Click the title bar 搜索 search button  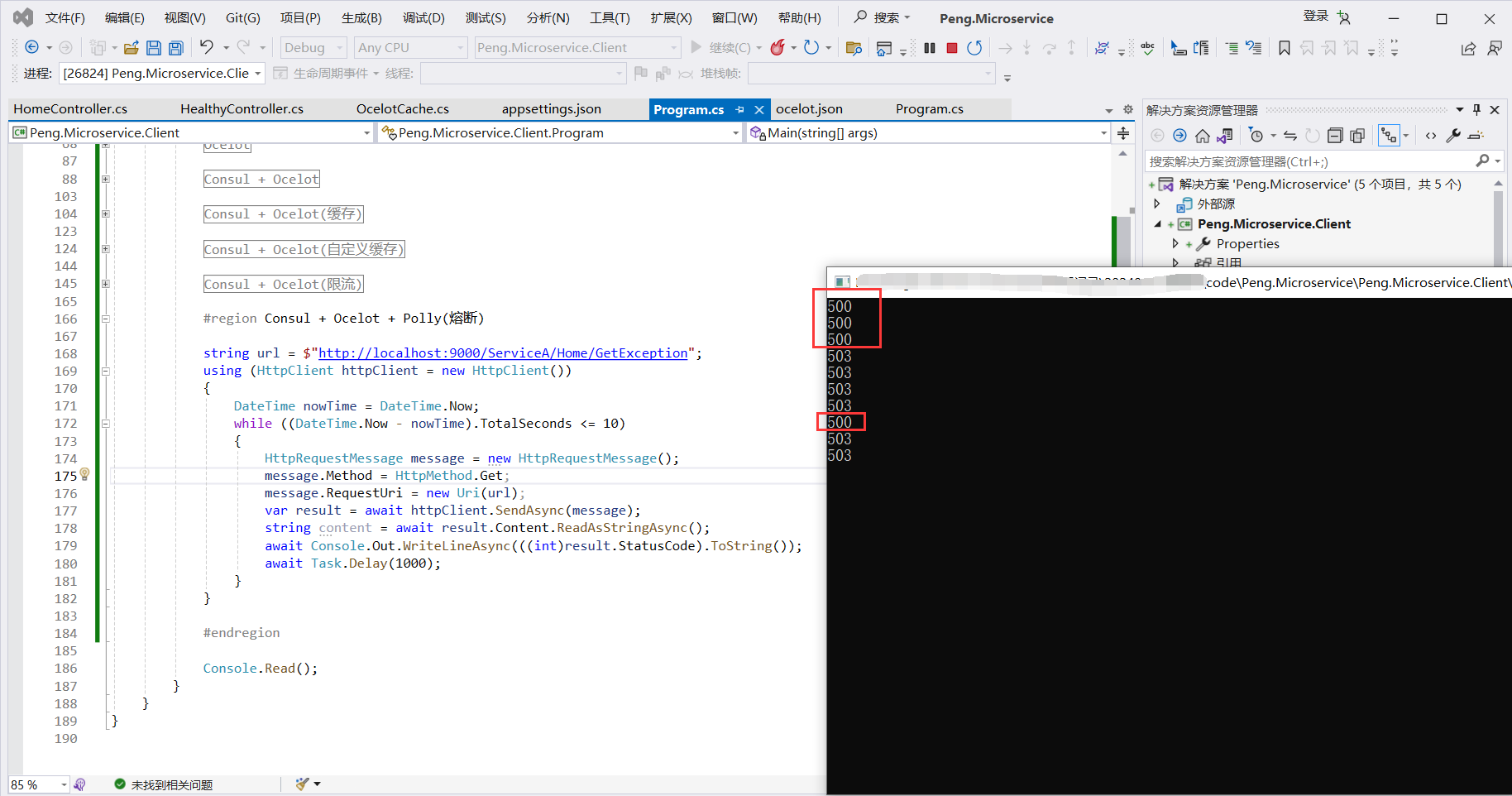(882, 17)
